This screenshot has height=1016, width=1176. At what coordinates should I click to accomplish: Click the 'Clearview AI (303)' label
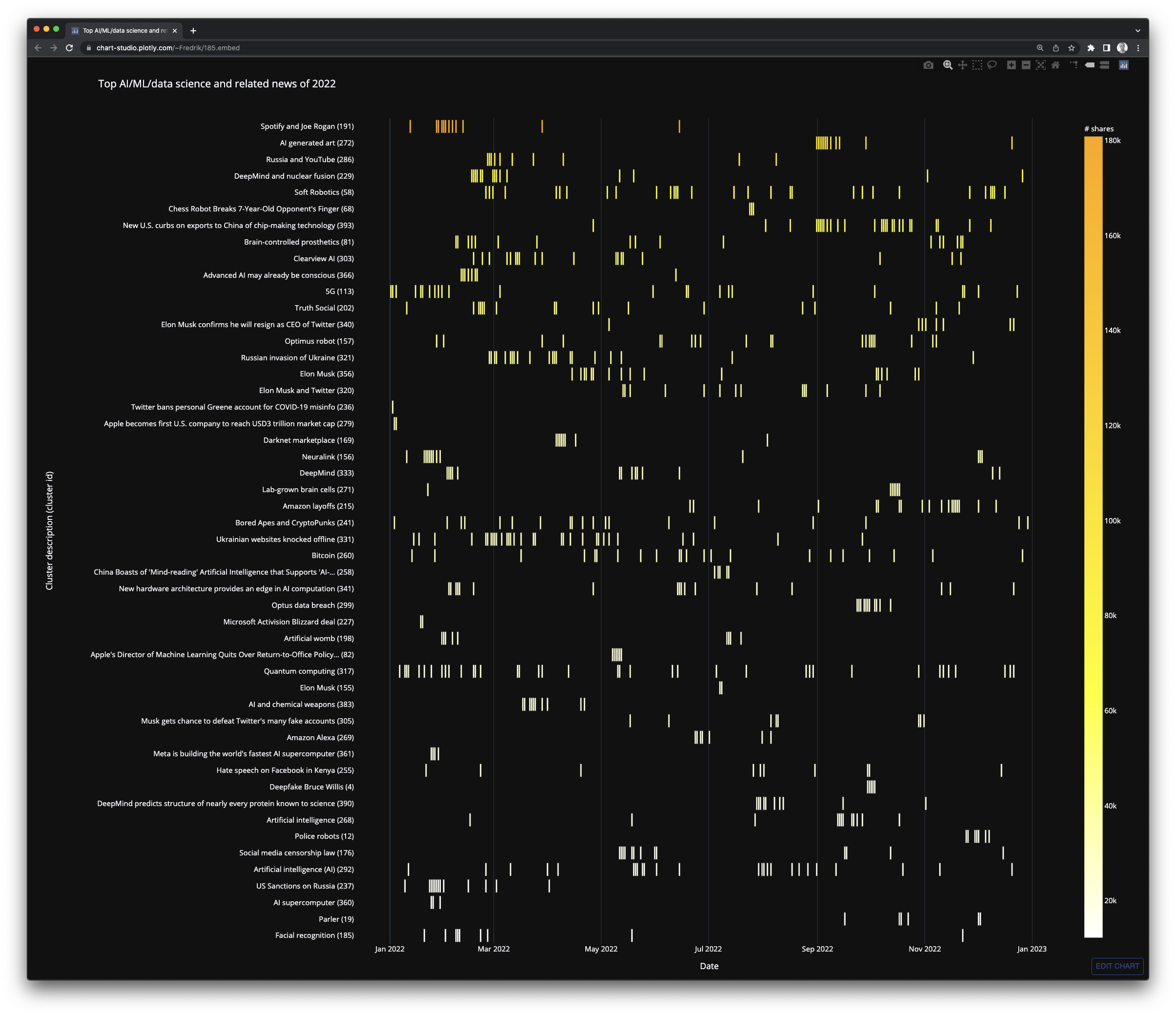pyautogui.click(x=324, y=259)
